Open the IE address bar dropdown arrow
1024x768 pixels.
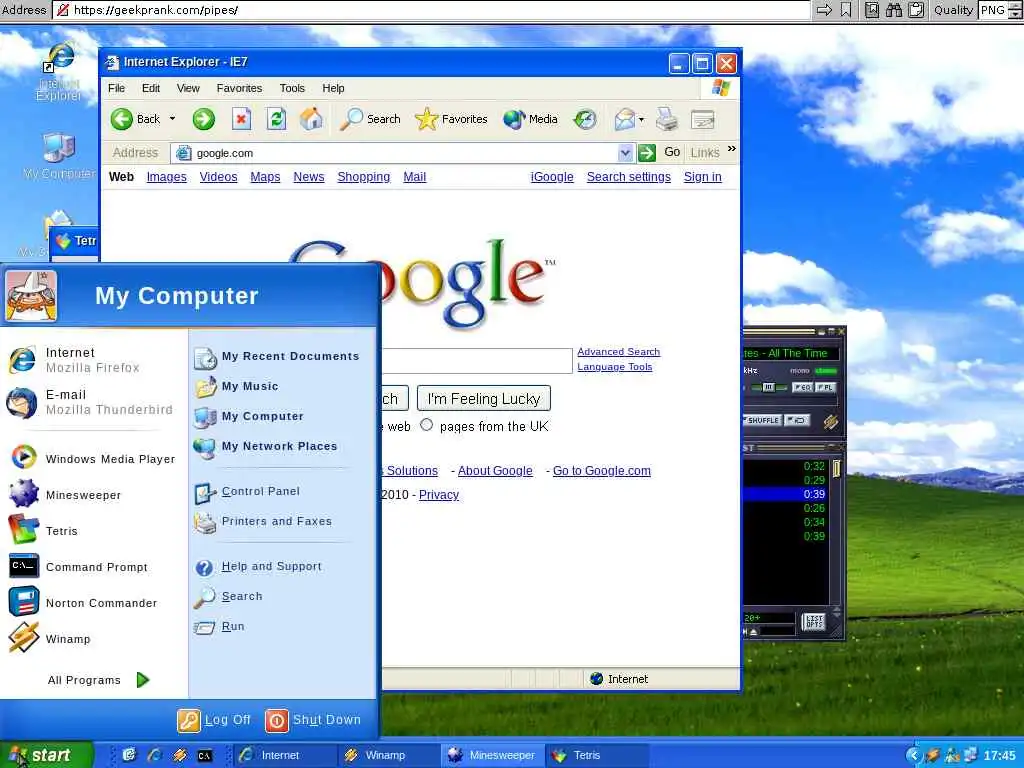point(625,153)
